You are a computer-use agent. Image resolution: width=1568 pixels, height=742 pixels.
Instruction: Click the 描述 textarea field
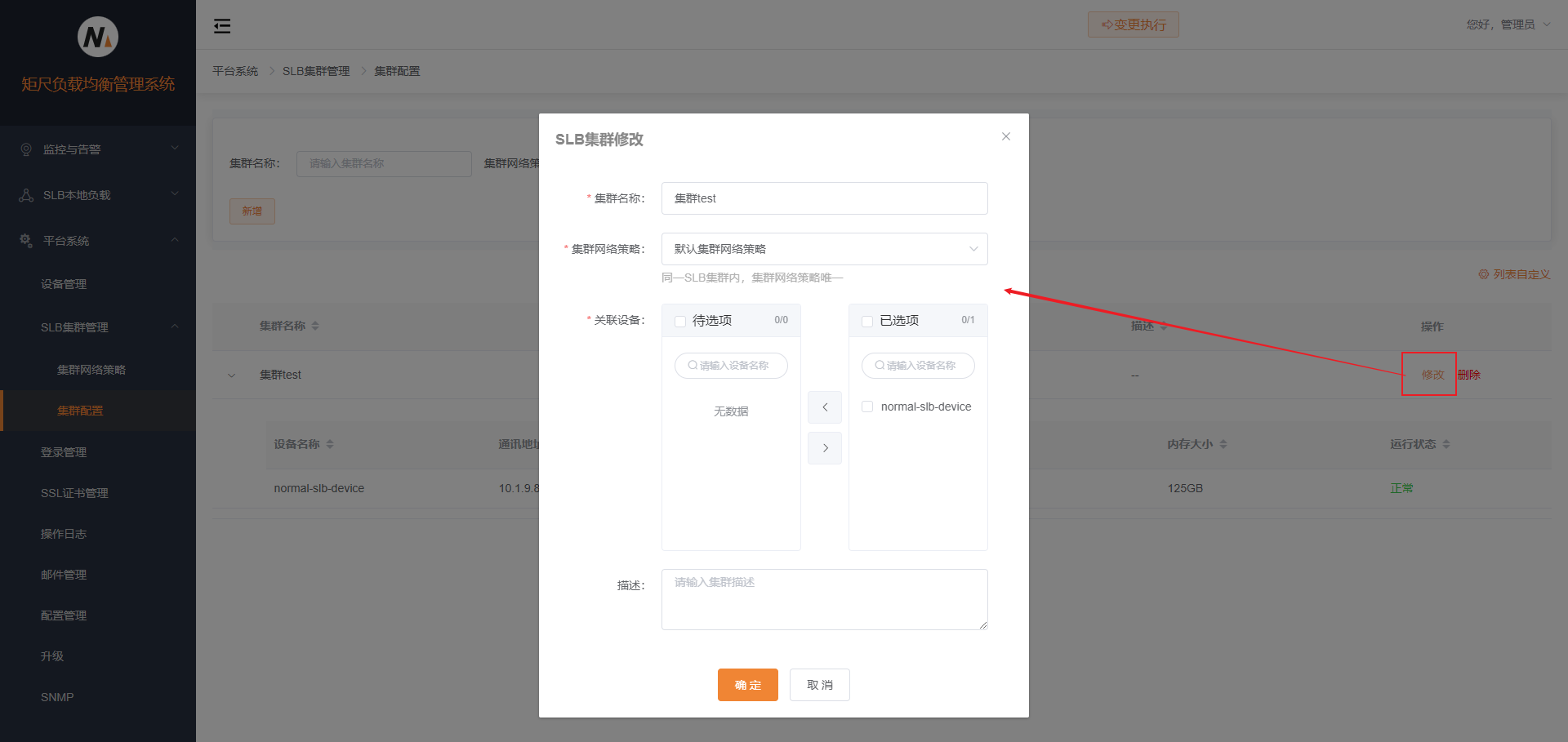click(x=824, y=599)
